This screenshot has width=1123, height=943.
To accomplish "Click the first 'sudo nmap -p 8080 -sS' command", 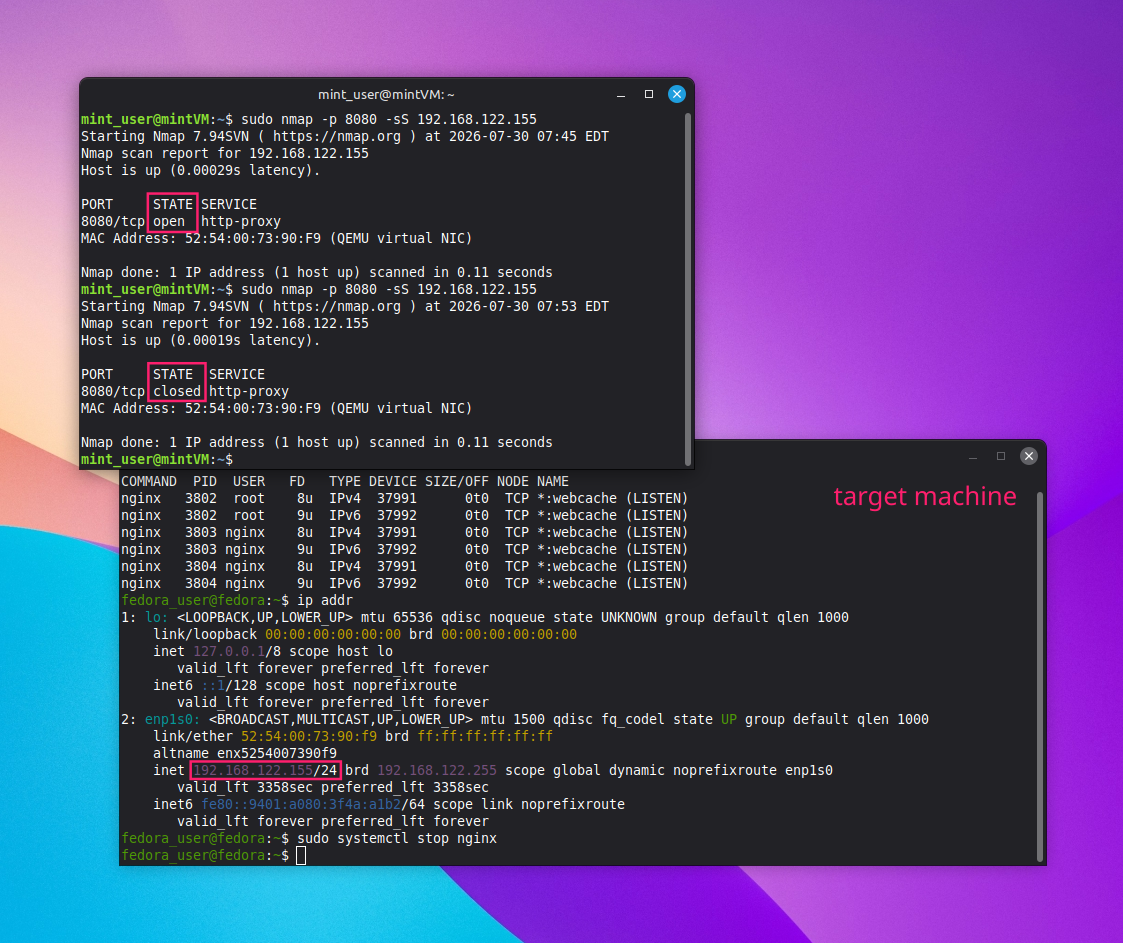I will 389,120.
